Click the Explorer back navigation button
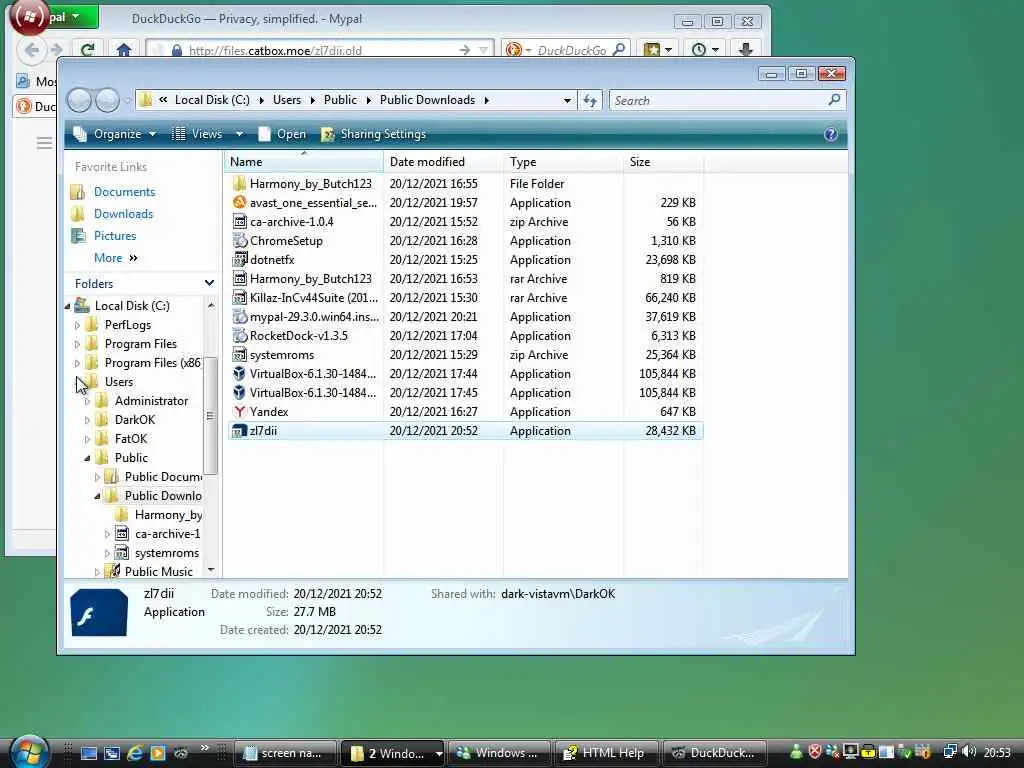1024x768 pixels. pyautogui.click(x=80, y=100)
